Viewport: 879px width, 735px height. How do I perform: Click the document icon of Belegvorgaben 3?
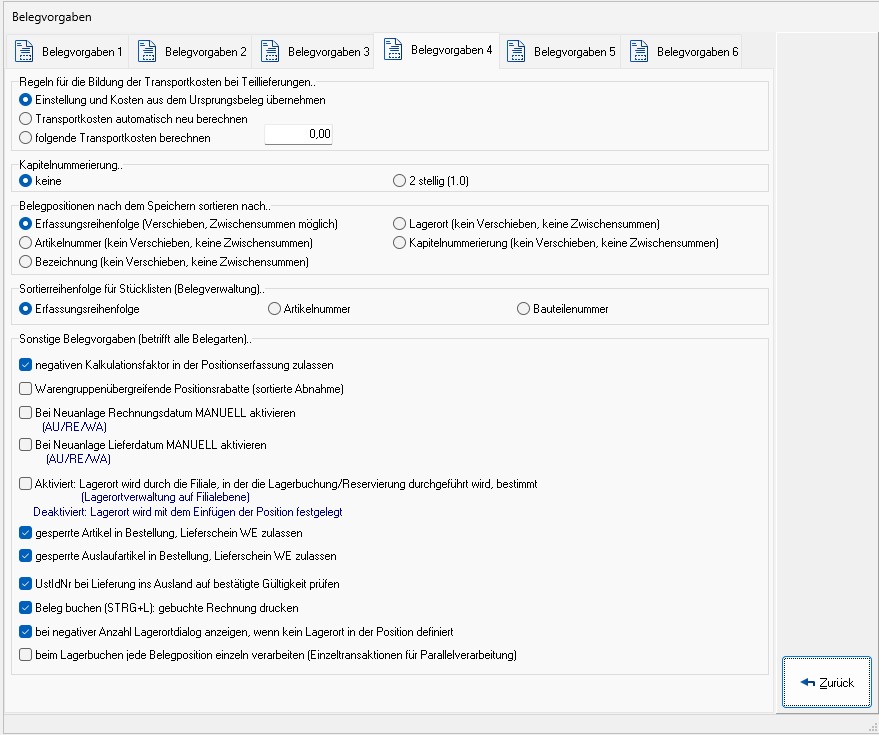pos(270,51)
